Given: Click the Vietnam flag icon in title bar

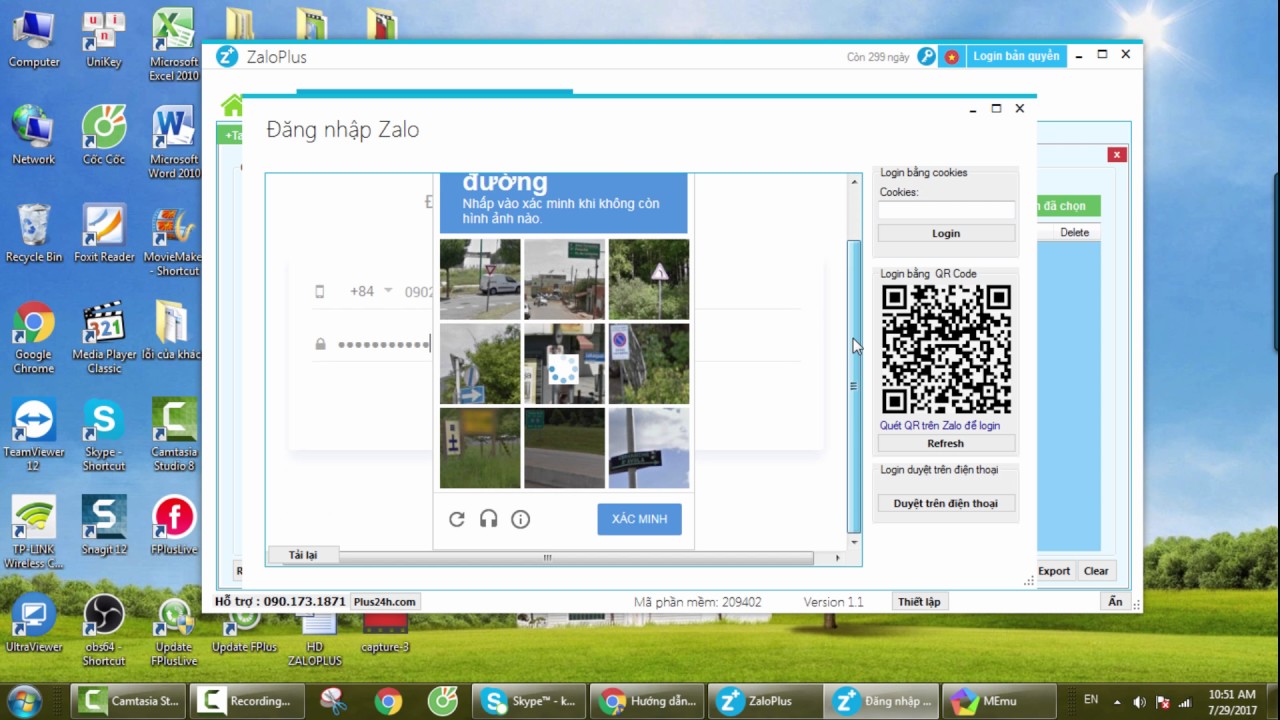Looking at the screenshot, I should pyautogui.click(x=951, y=57).
